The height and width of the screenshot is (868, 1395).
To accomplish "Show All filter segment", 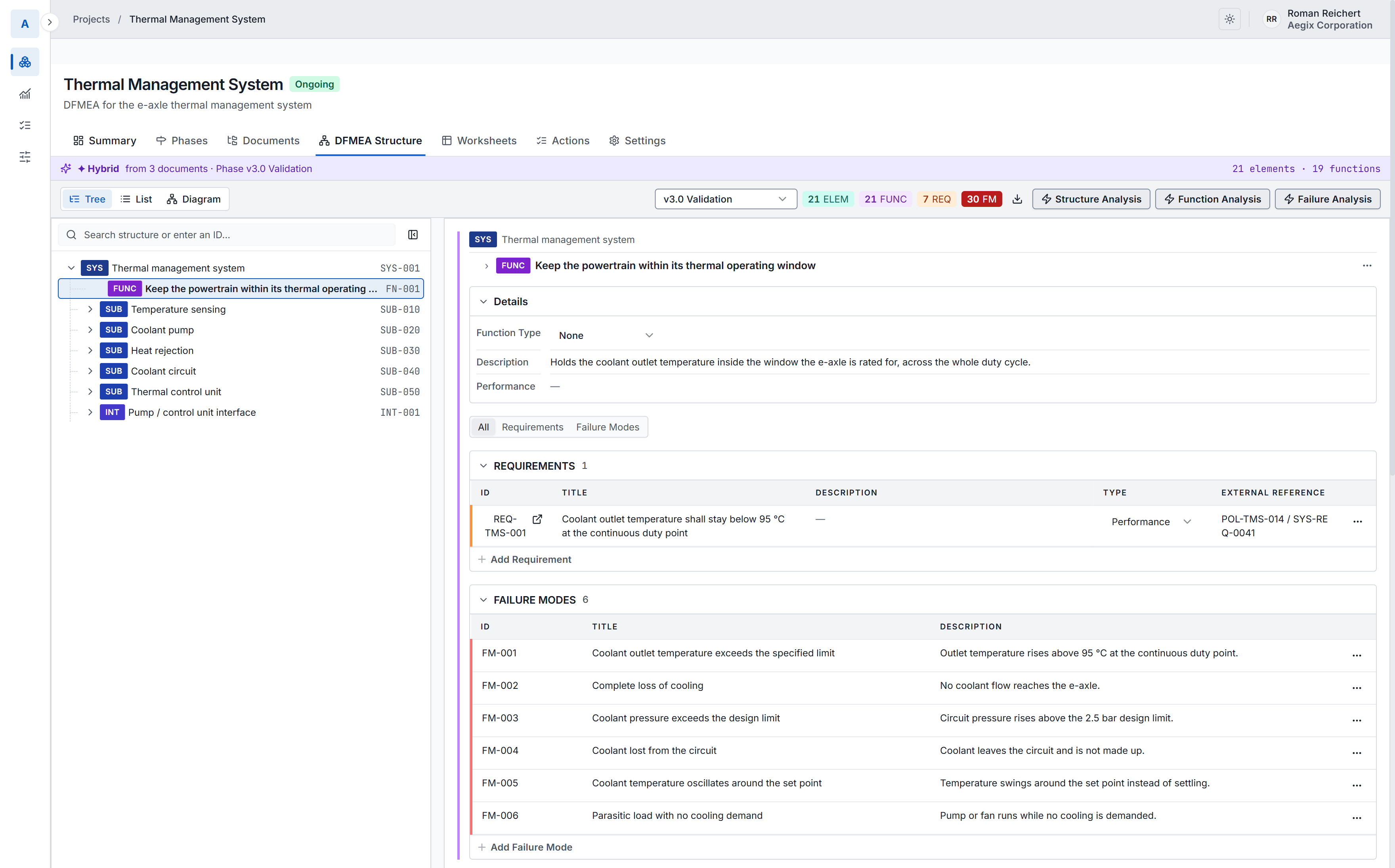I will 483,427.
